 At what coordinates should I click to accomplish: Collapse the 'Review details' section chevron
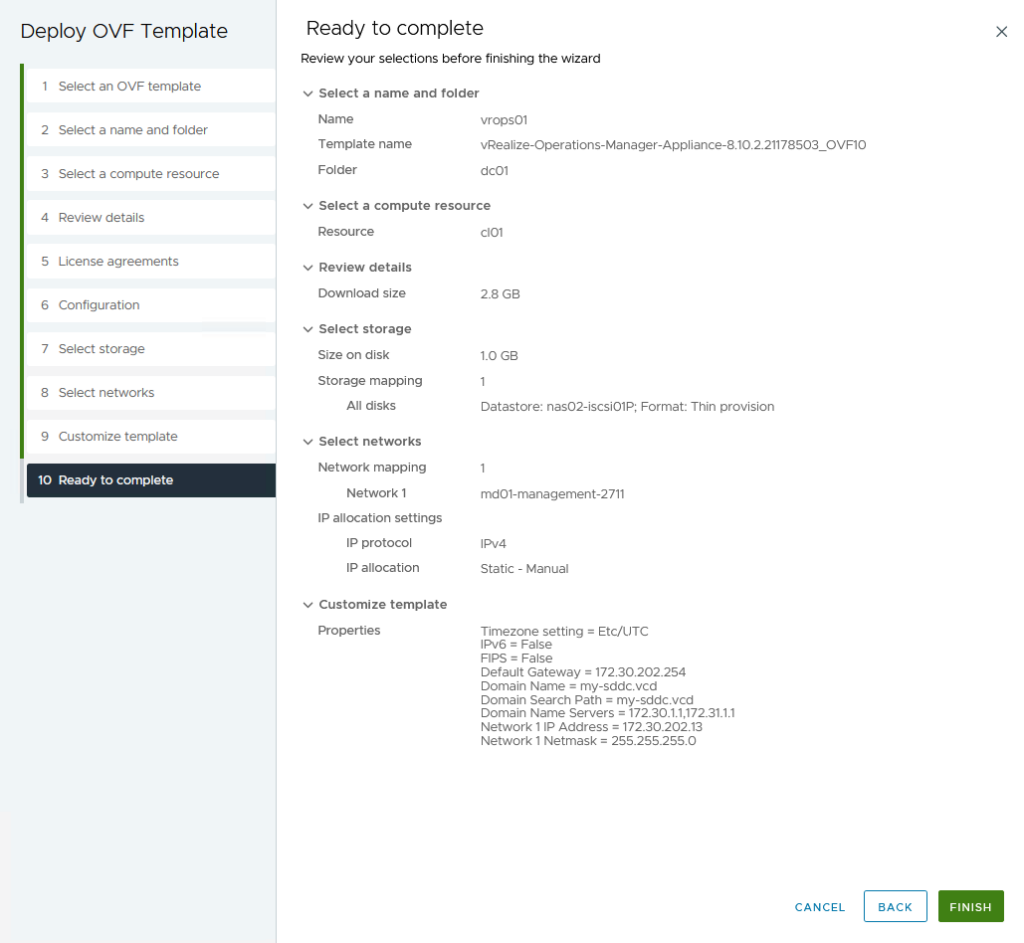tap(308, 268)
